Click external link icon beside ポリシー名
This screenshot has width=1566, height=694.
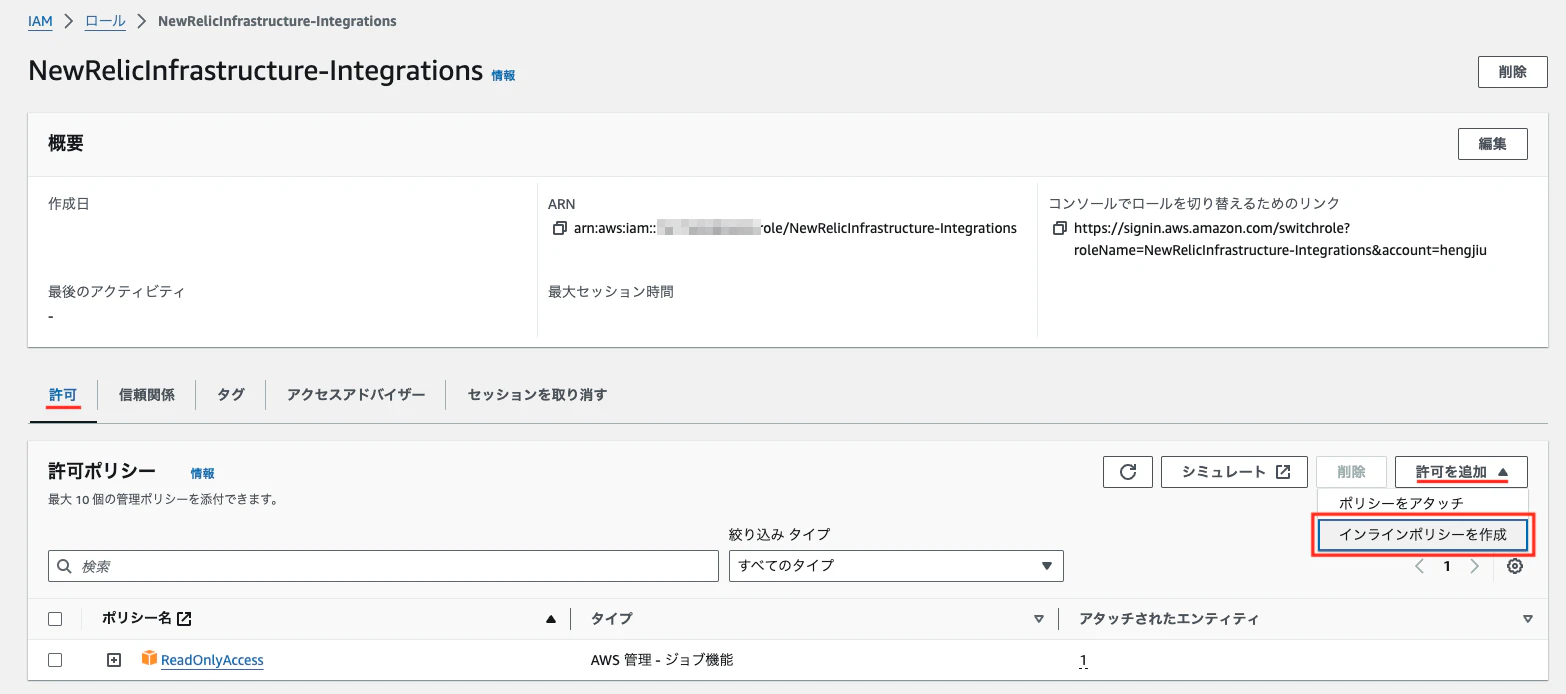[x=184, y=619]
